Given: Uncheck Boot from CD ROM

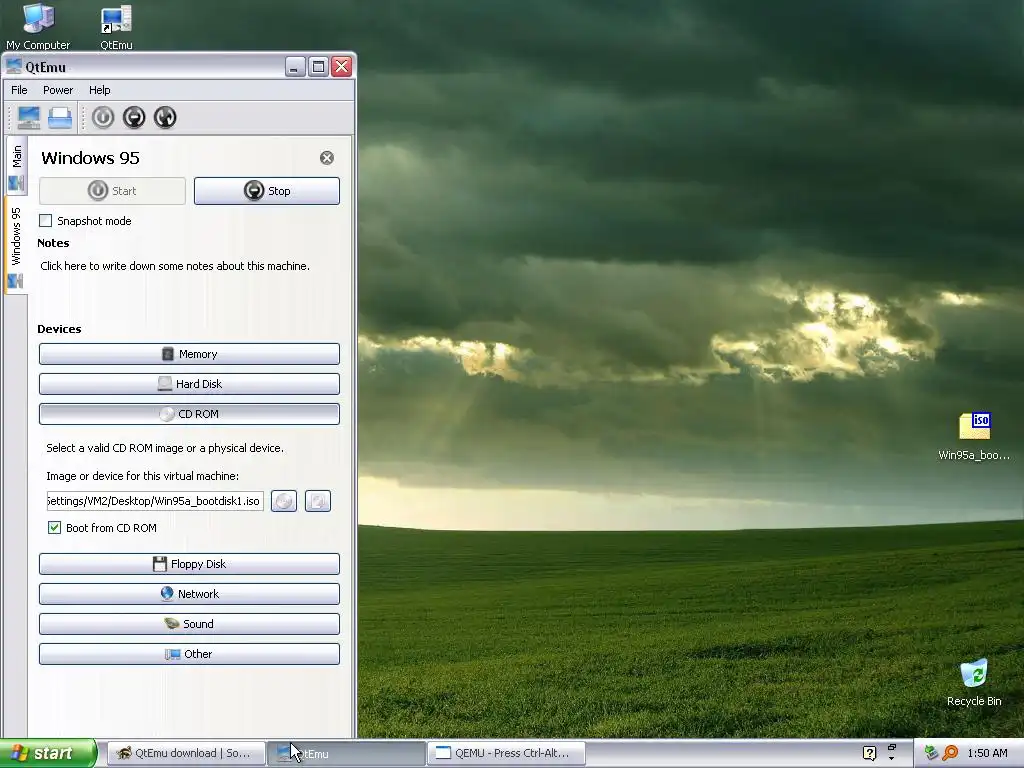Looking at the screenshot, I should tap(55, 528).
